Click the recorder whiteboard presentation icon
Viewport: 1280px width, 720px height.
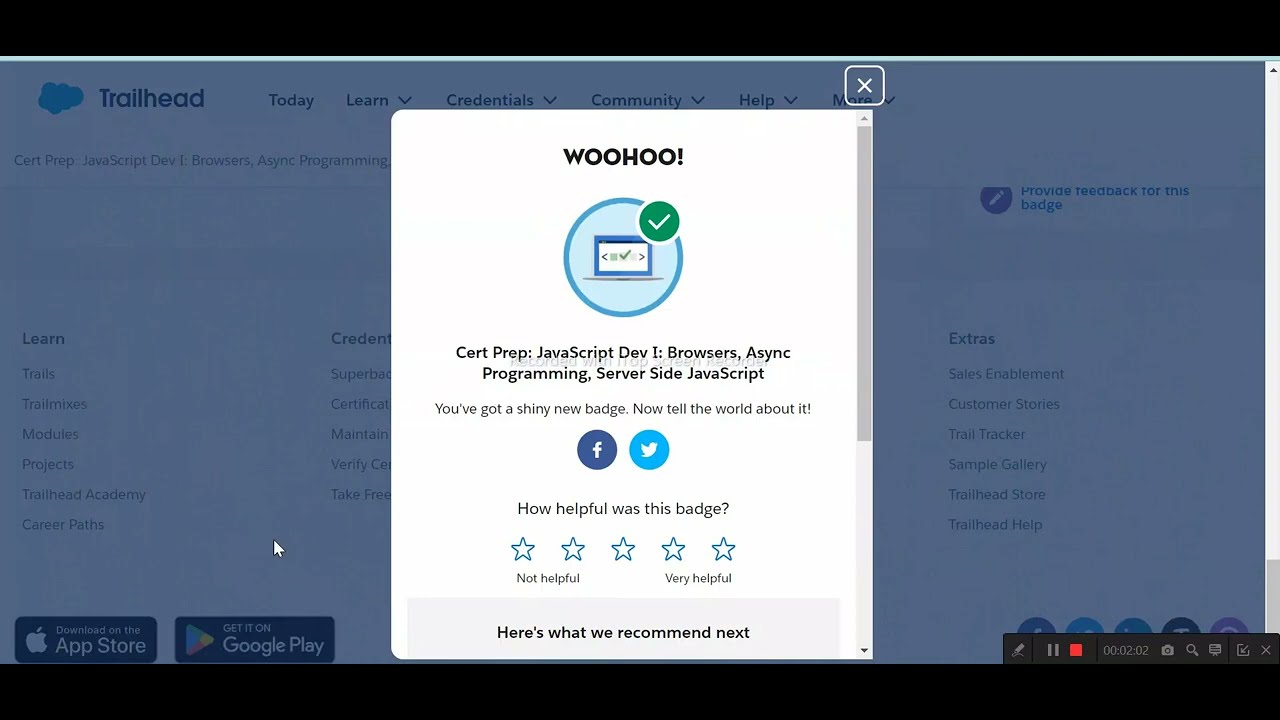coord(1215,650)
